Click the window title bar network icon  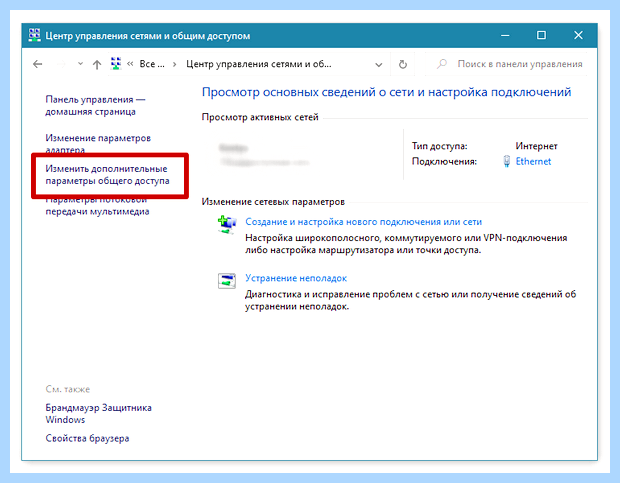(x=34, y=35)
